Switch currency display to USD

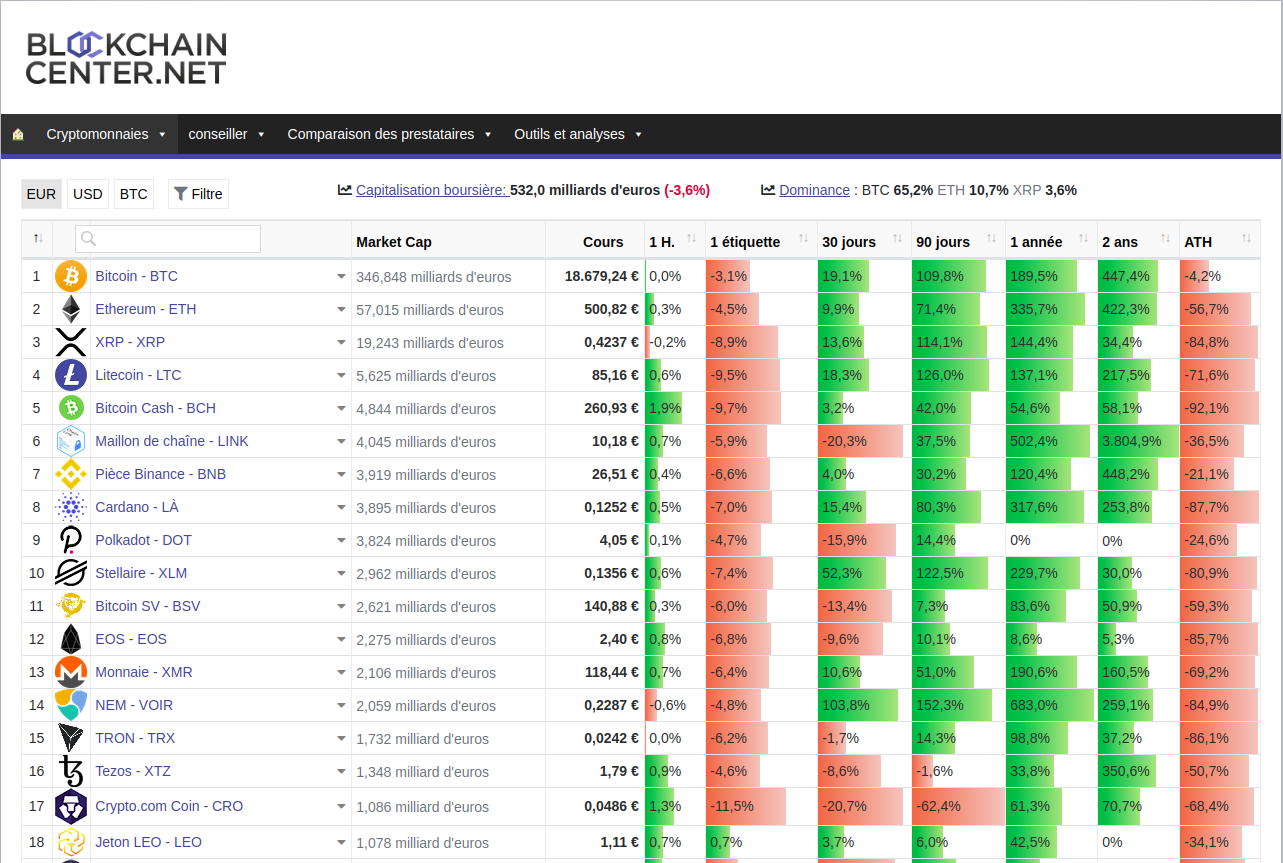pos(87,193)
